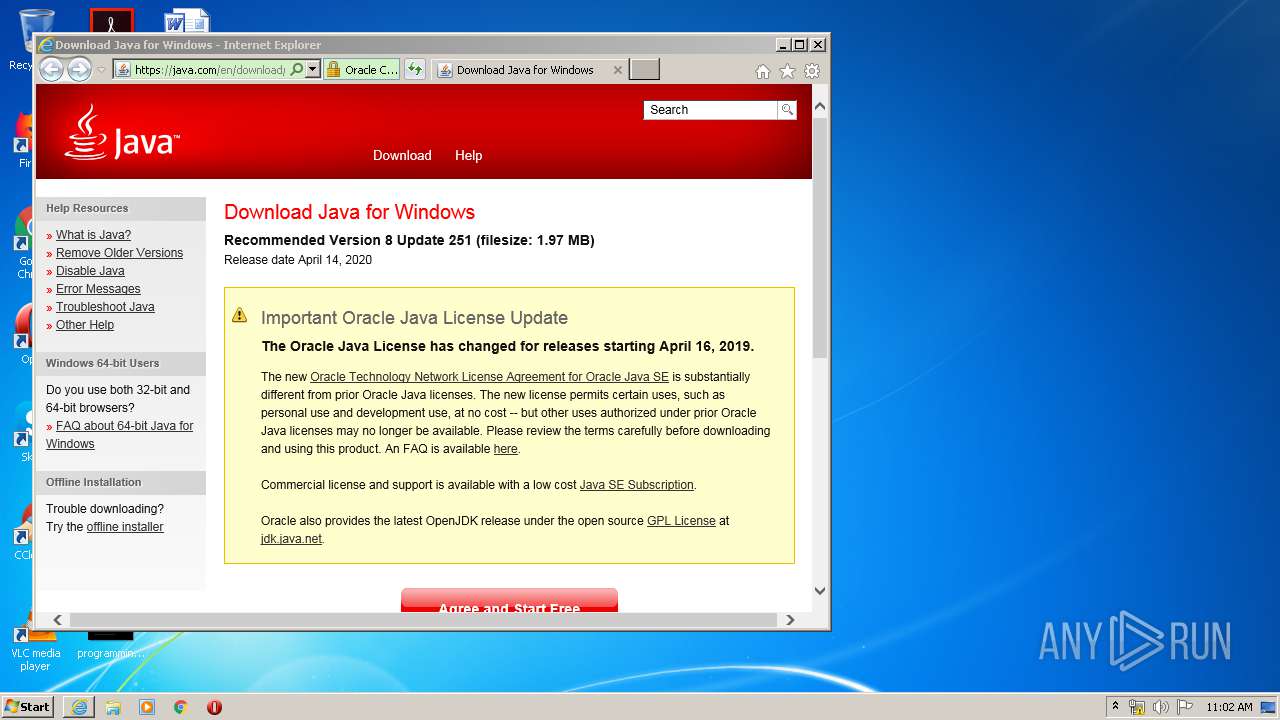Open the Other Help link
This screenshot has width=1280, height=720.
pyautogui.click(x=85, y=325)
